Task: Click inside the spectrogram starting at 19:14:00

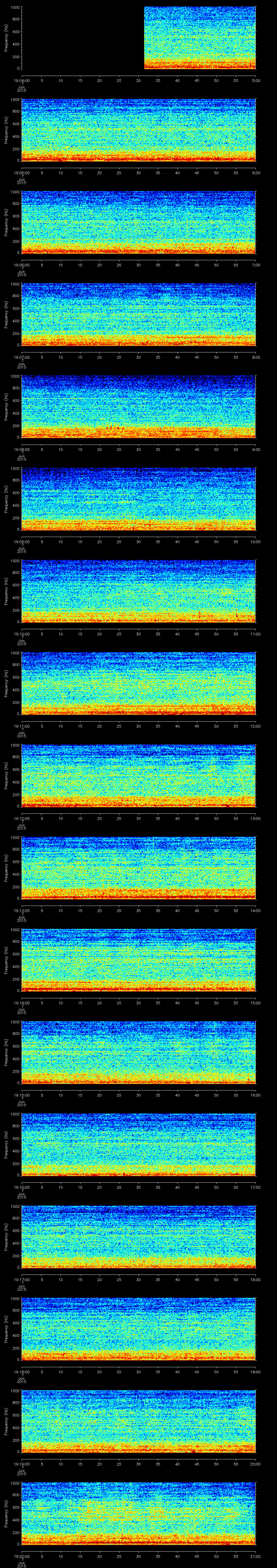Action: pos(139,960)
